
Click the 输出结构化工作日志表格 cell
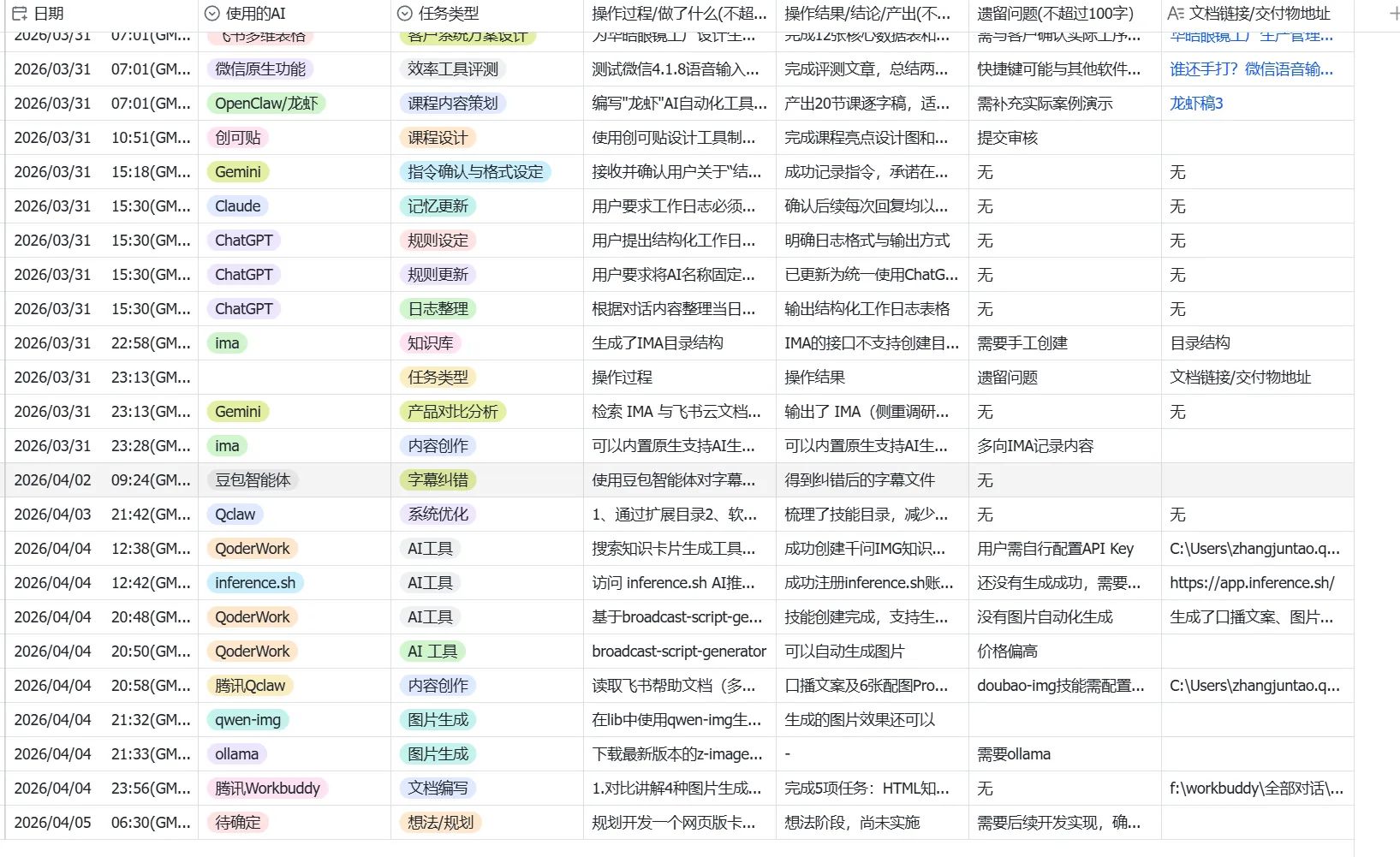click(x=873, y=309)
